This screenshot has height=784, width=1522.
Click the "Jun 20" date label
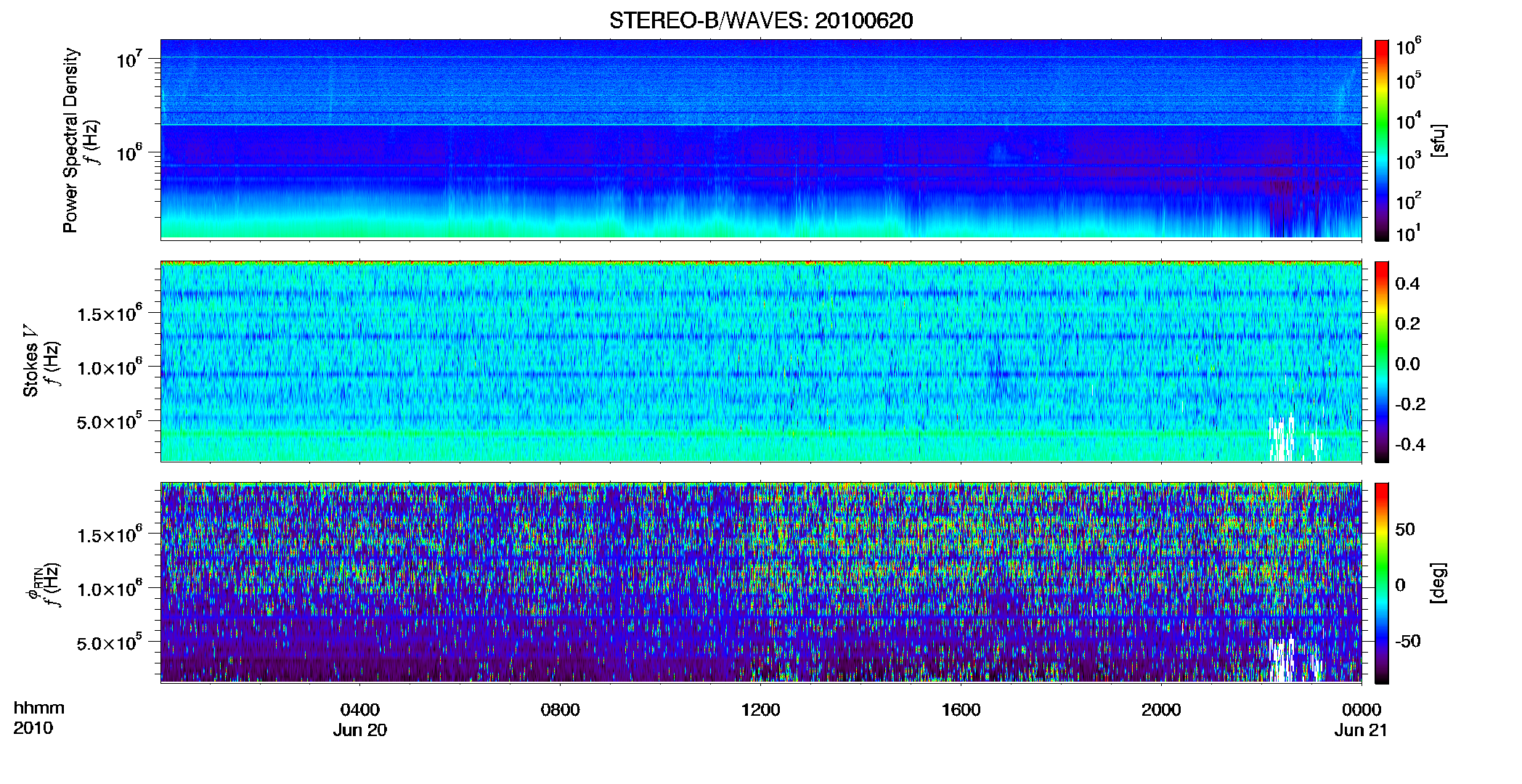360,730
